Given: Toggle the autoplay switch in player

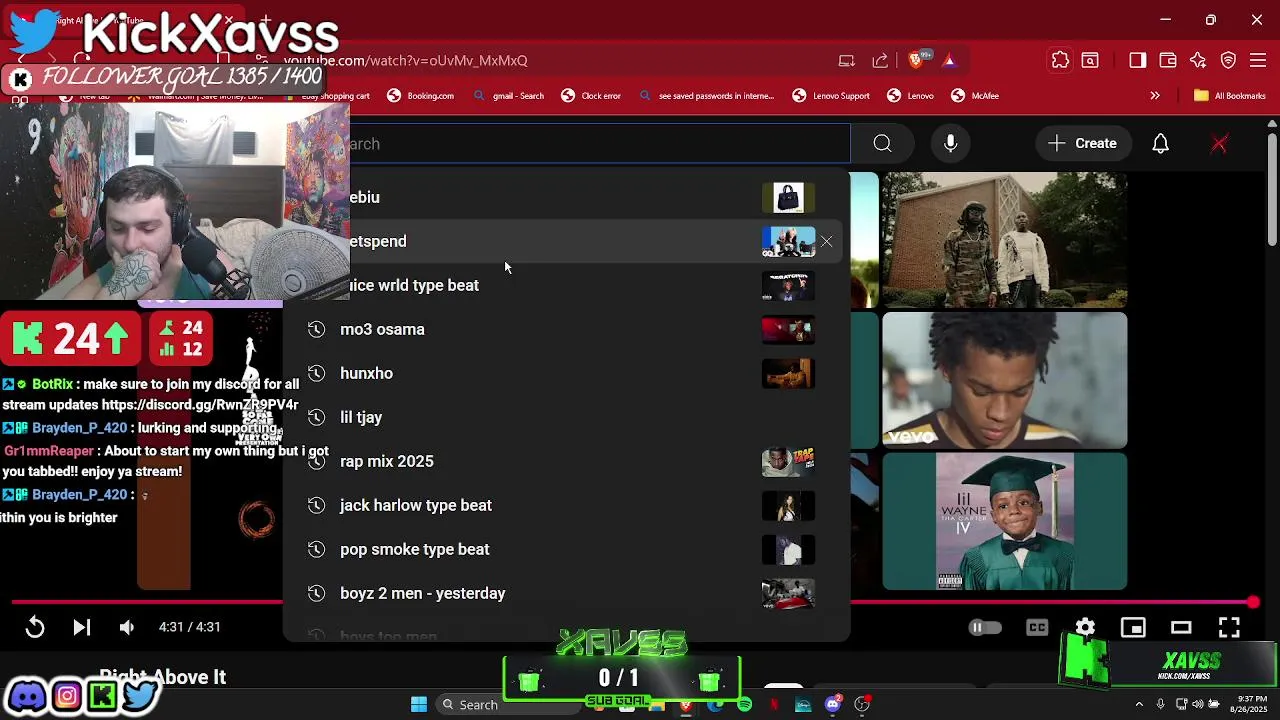Looking at the screenshot, I should pyautogui.click(x=985, y=627).
